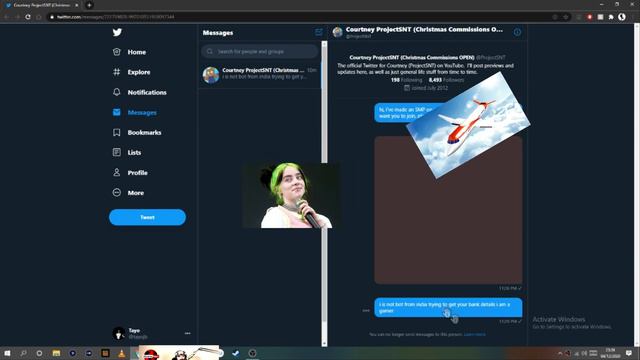The height and width of the screenshot is (360, 640).
Task: Open the Profile person icon
Action: click(117, 172)
